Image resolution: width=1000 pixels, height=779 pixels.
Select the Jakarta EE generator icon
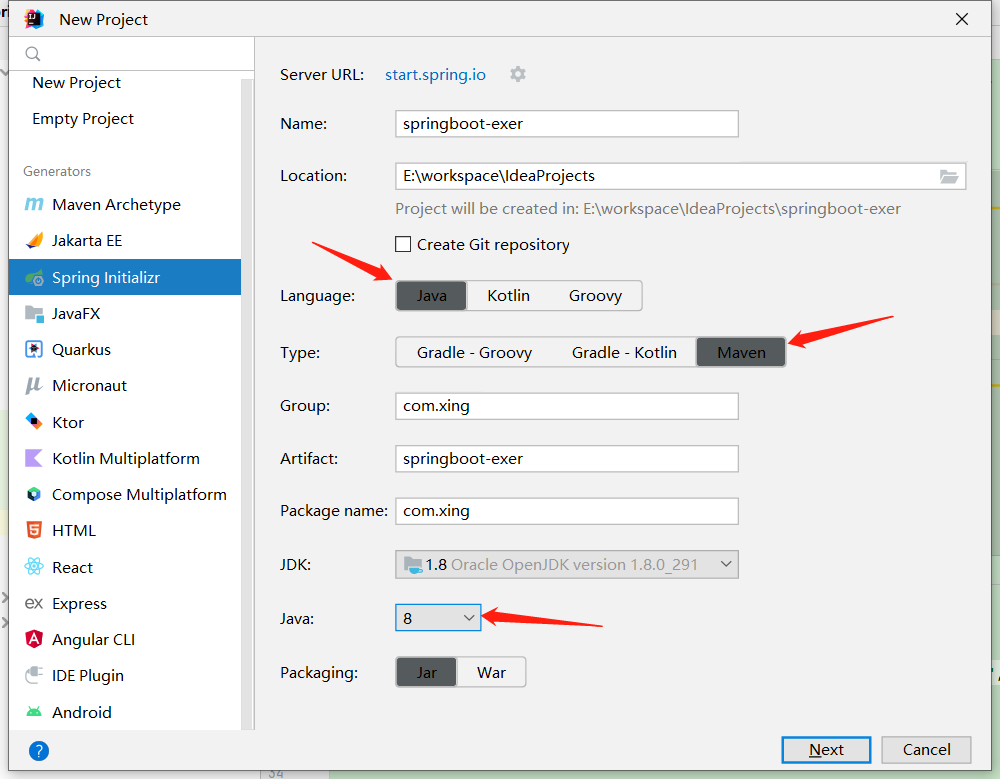pyautogui.click(x=34, y=241)
